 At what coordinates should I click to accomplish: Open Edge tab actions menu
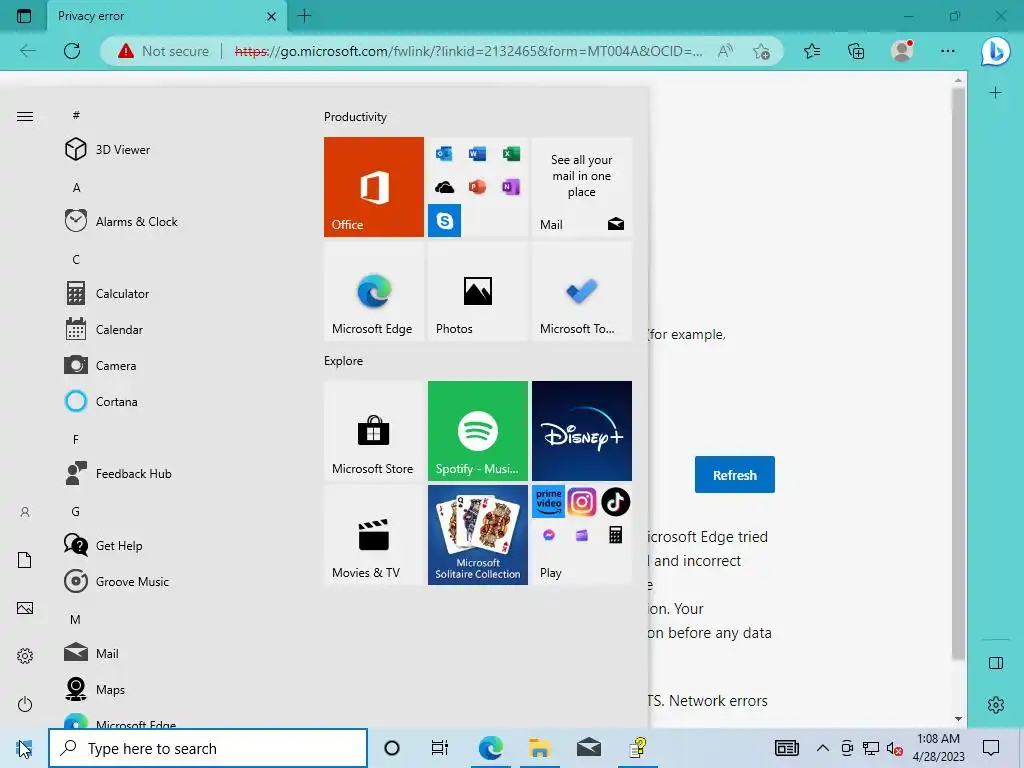coord(24,16)
